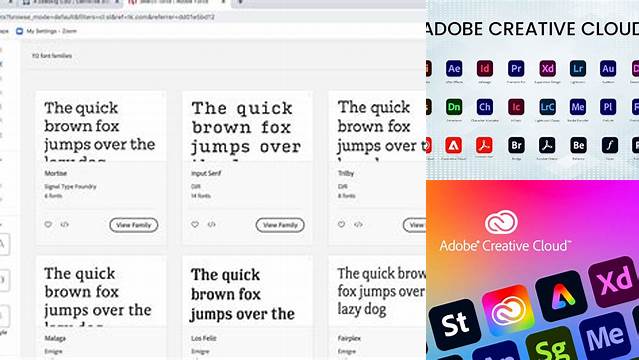This screenshot has width=639, height=360.
Task: Open the InCopy (Ic) icon
Action: coord(516,107)
